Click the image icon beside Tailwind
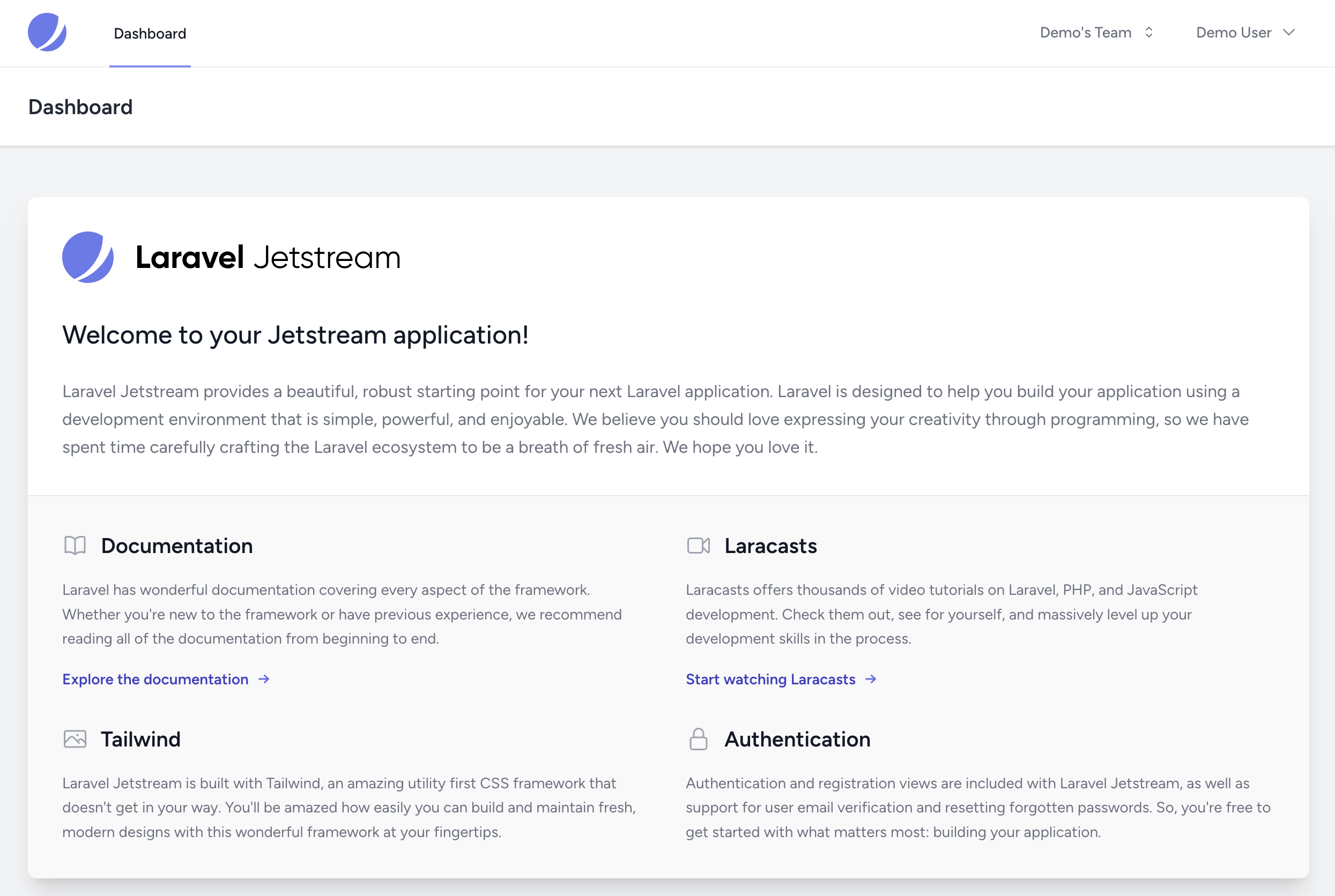1335x896 pixels. click(74, 739)
